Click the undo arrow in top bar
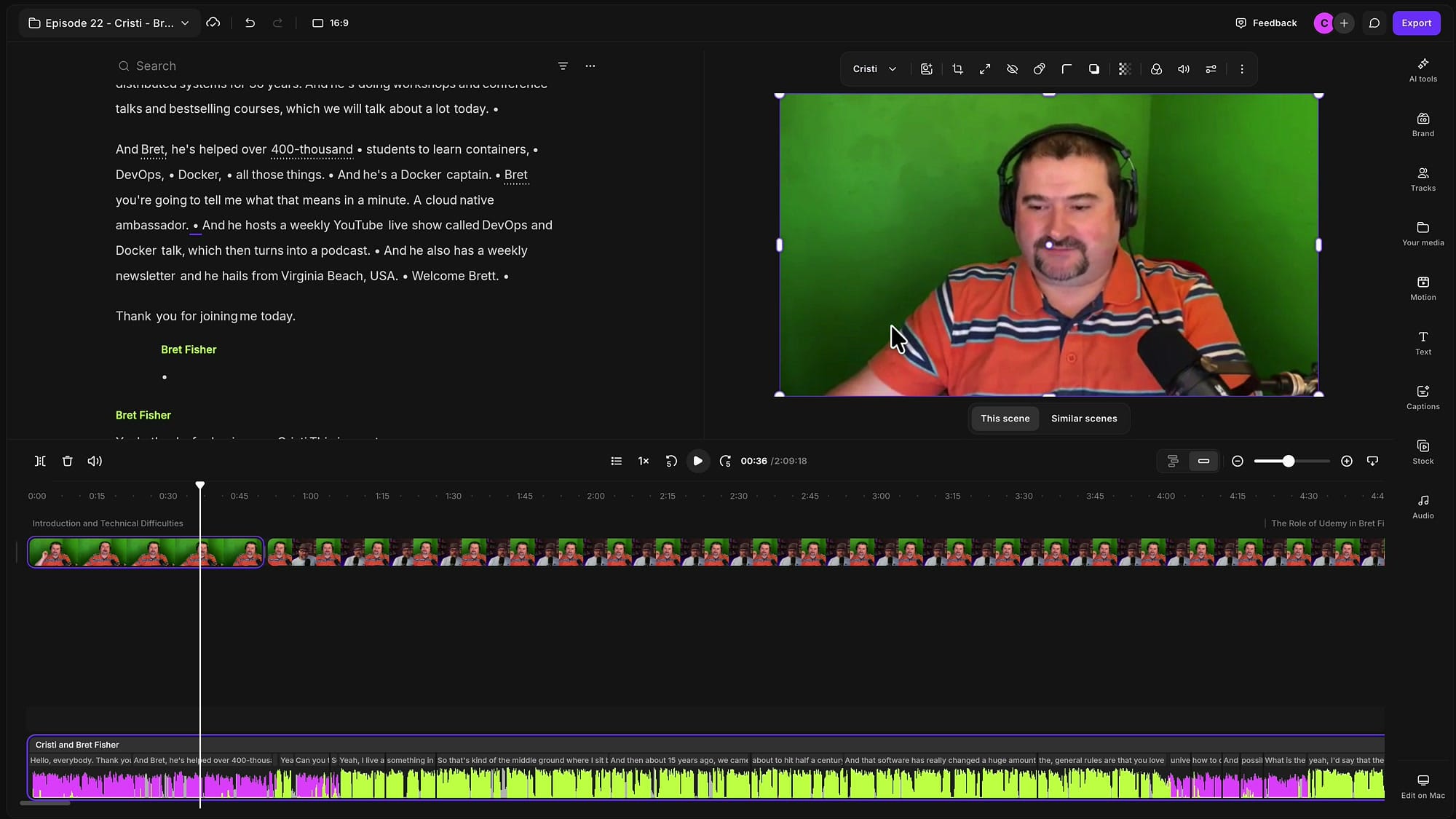 [x=250, y=23]
